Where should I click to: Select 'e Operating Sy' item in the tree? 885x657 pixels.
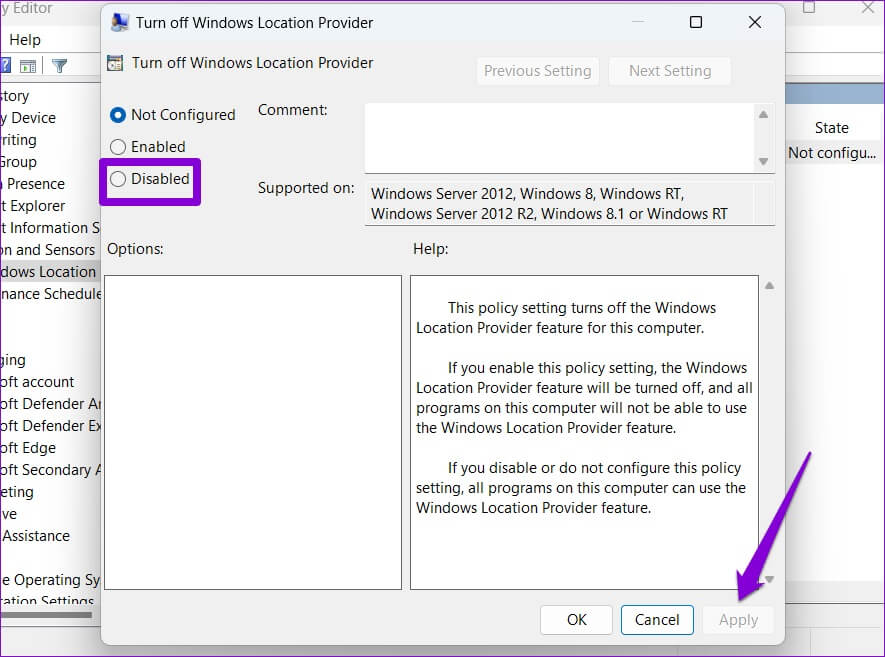[50, 580]
